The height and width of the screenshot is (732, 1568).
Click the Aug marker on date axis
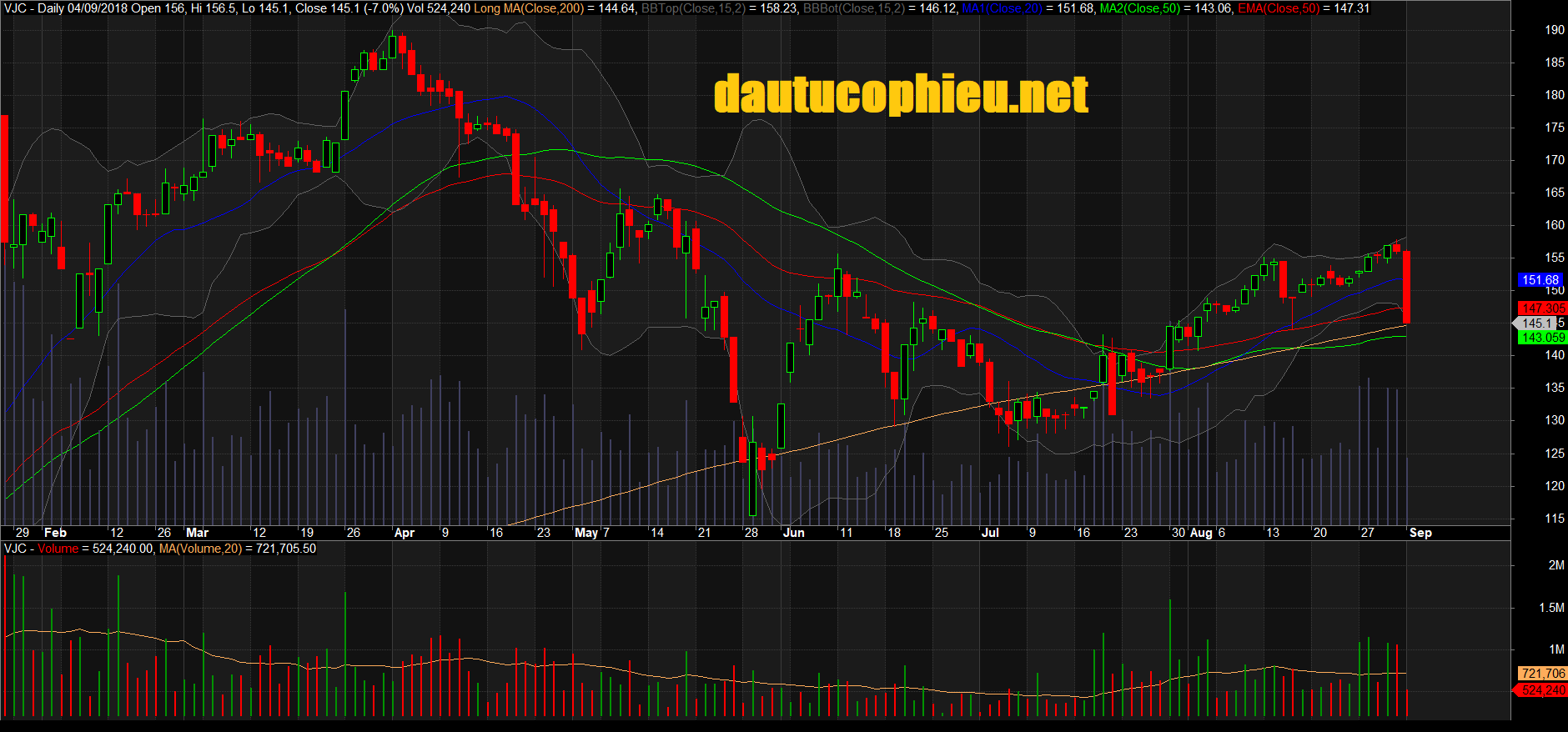(1201, 533)
